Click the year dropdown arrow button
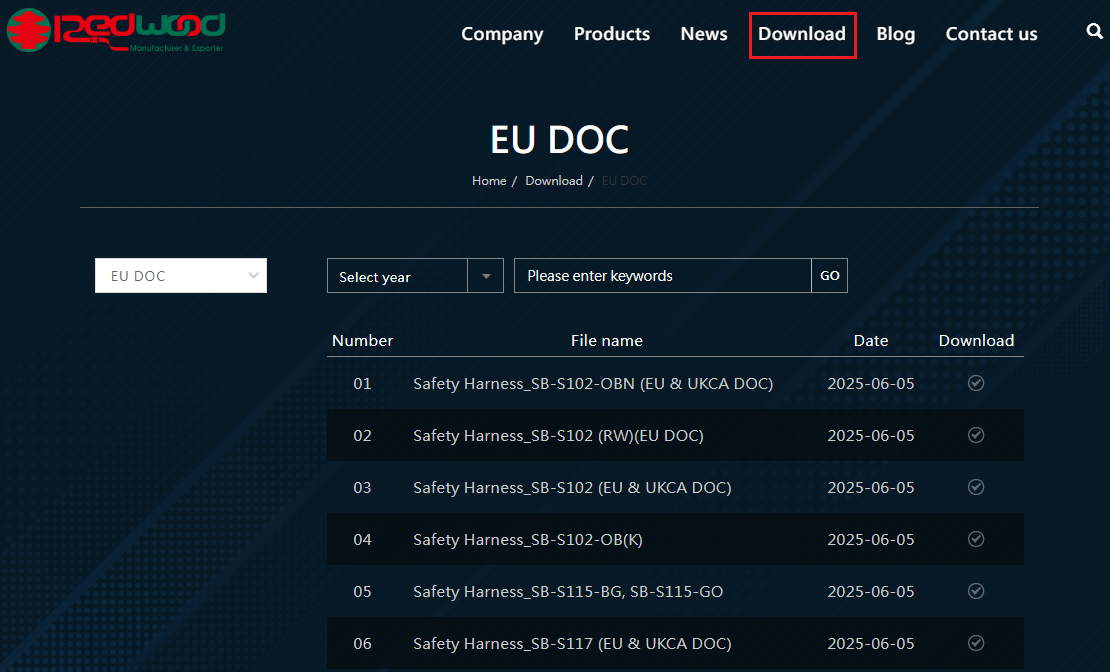 [486, 277]
